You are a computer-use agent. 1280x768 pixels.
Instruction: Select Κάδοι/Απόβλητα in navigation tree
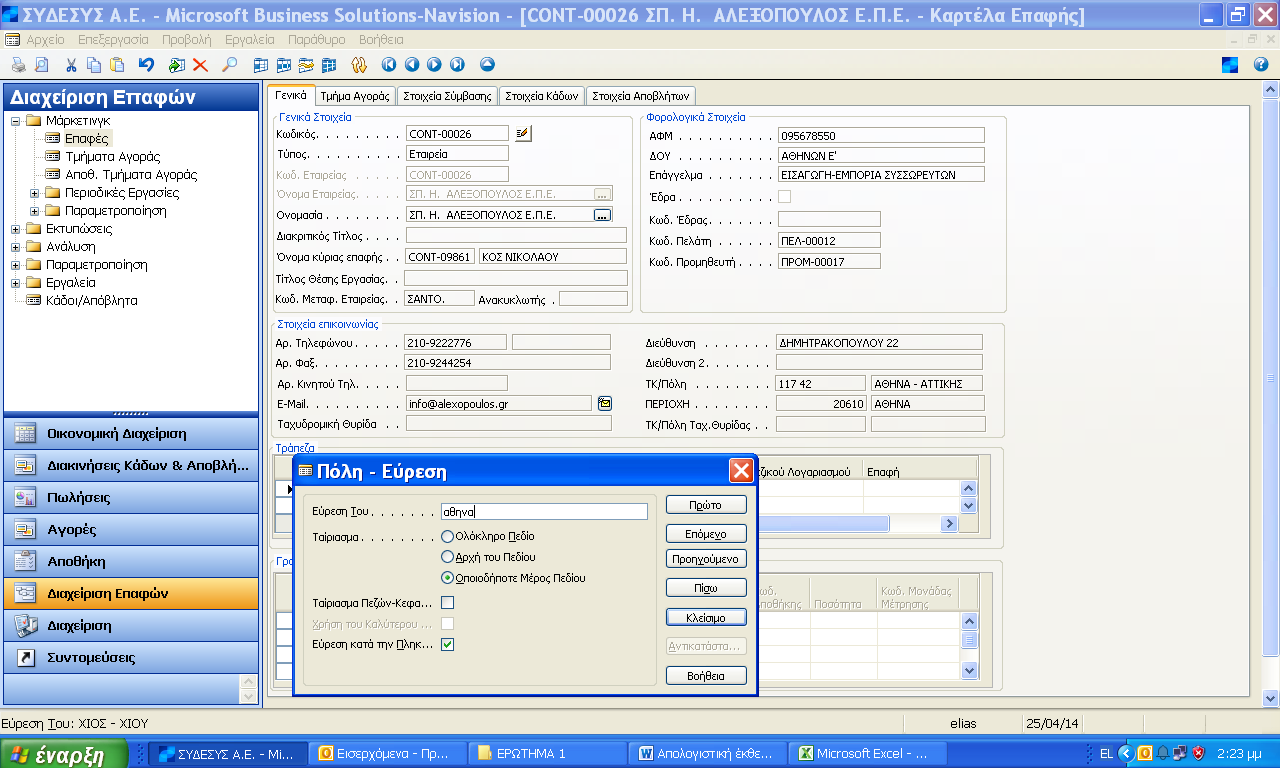pyautogui.click(x=91, y=300)
